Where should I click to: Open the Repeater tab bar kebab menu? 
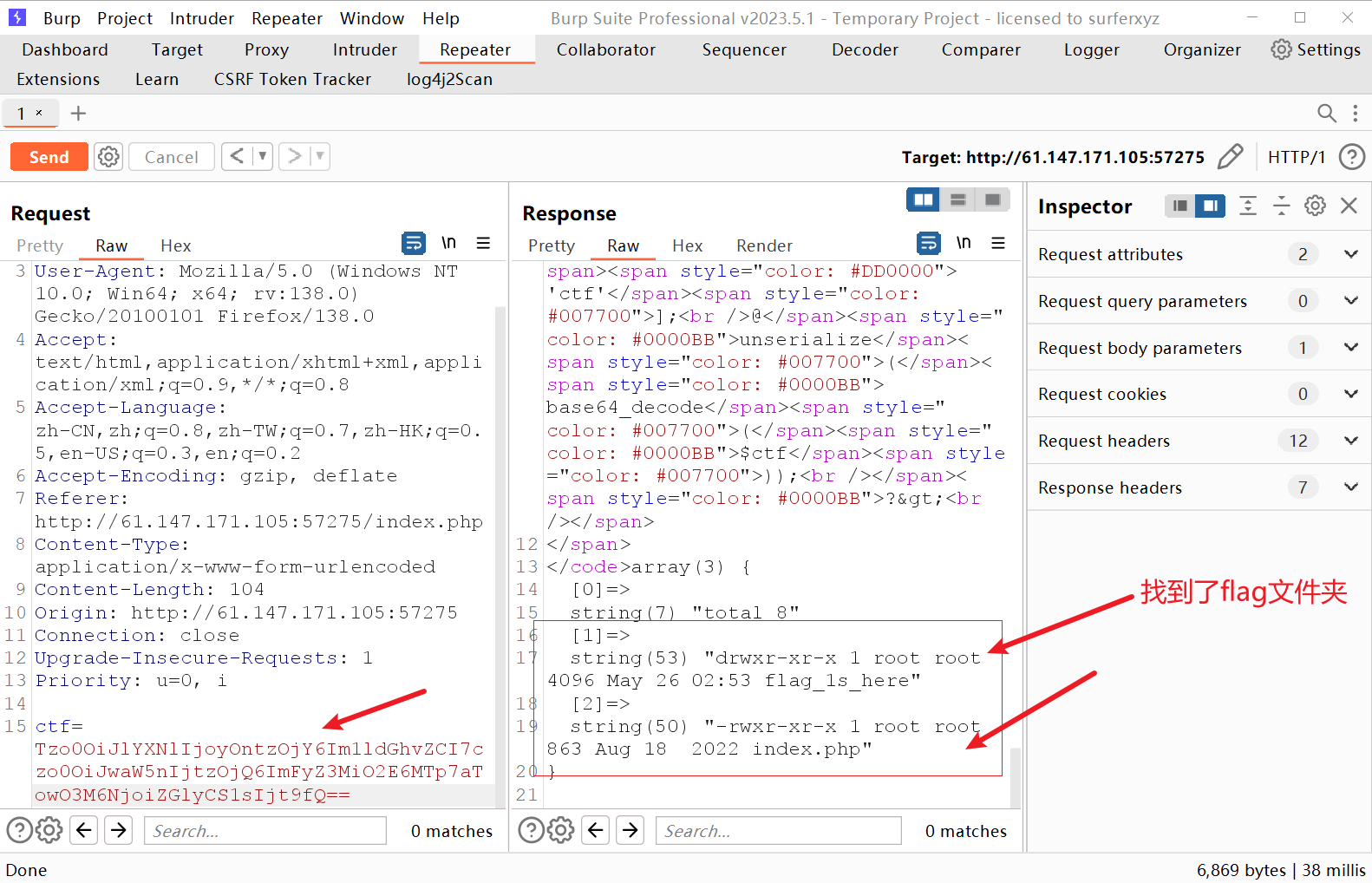click(x=1355, y=114)
